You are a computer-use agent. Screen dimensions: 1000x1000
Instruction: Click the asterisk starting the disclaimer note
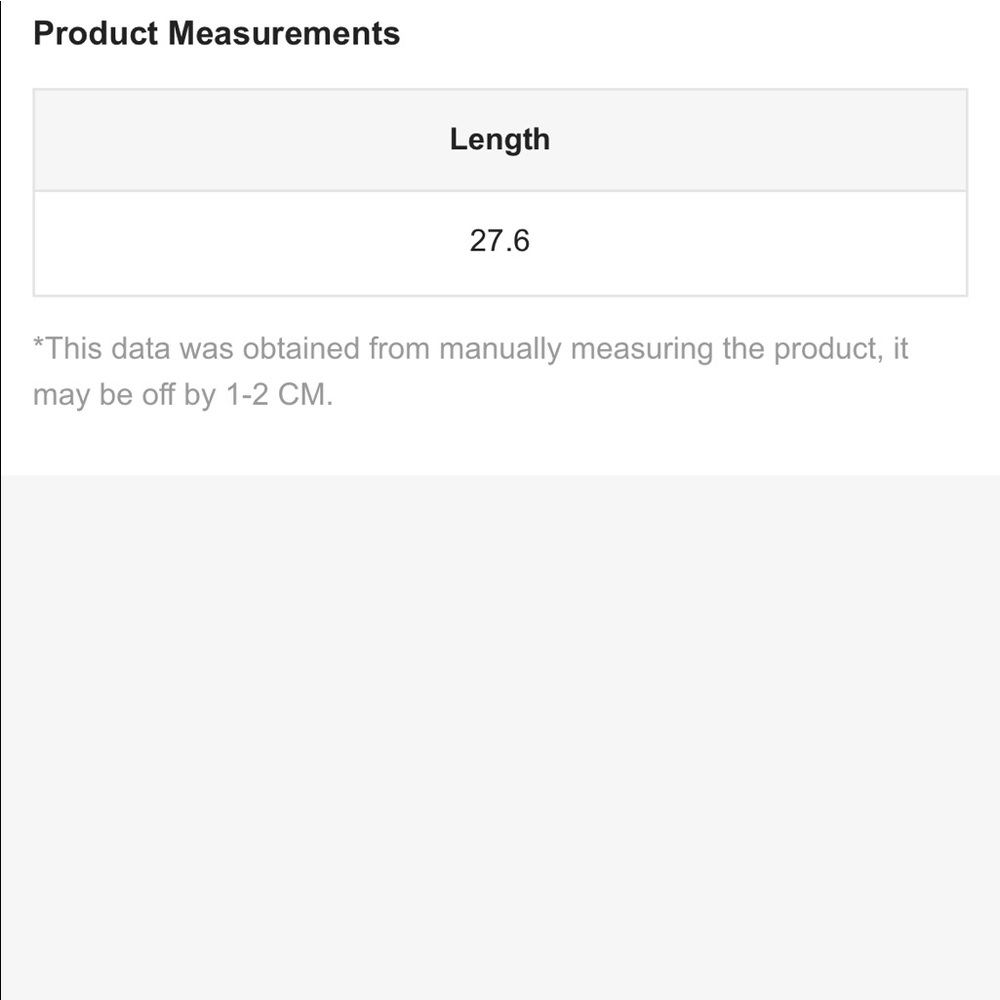39,344
